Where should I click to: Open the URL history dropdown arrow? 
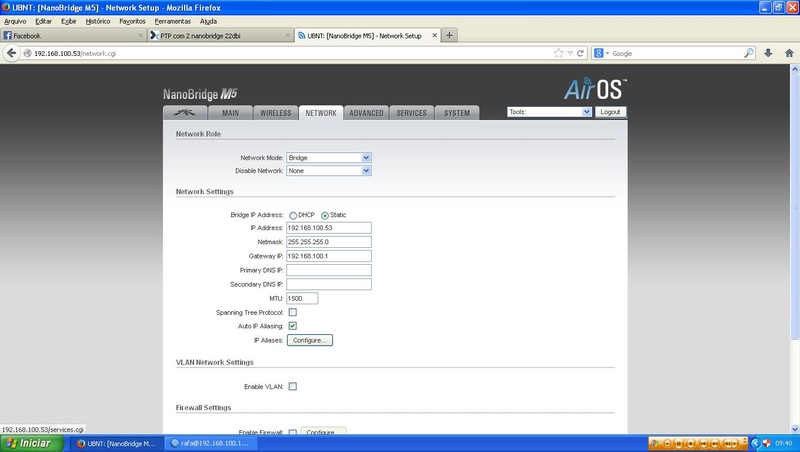pyautogui.click(x=570, y=53)
